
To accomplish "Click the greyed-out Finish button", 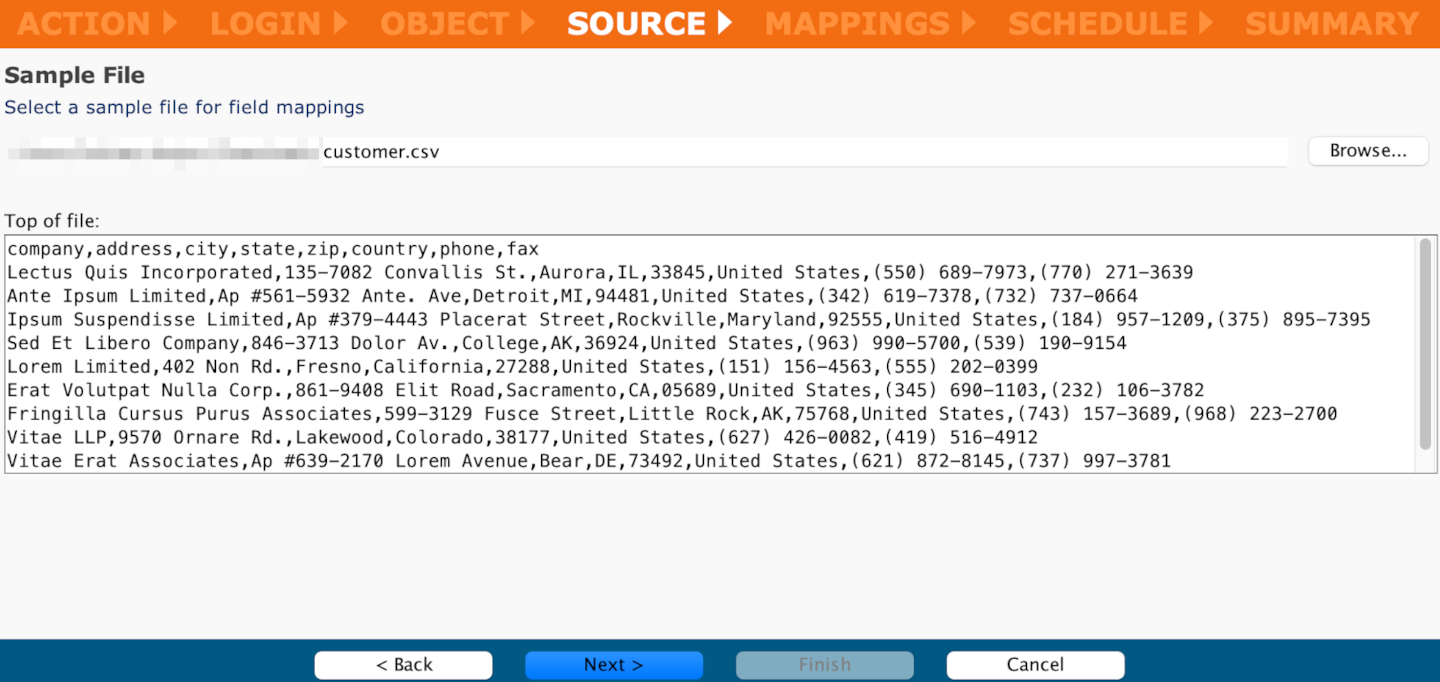I will [825, 665].
